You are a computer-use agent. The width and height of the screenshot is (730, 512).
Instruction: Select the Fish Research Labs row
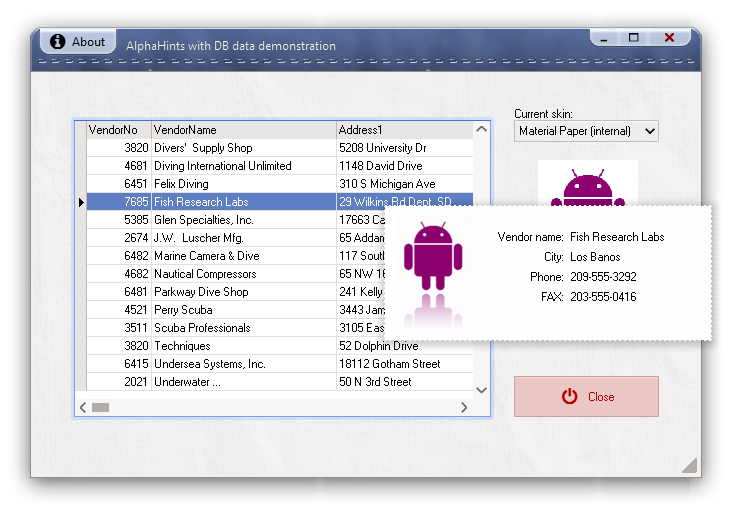coord(280,202)
